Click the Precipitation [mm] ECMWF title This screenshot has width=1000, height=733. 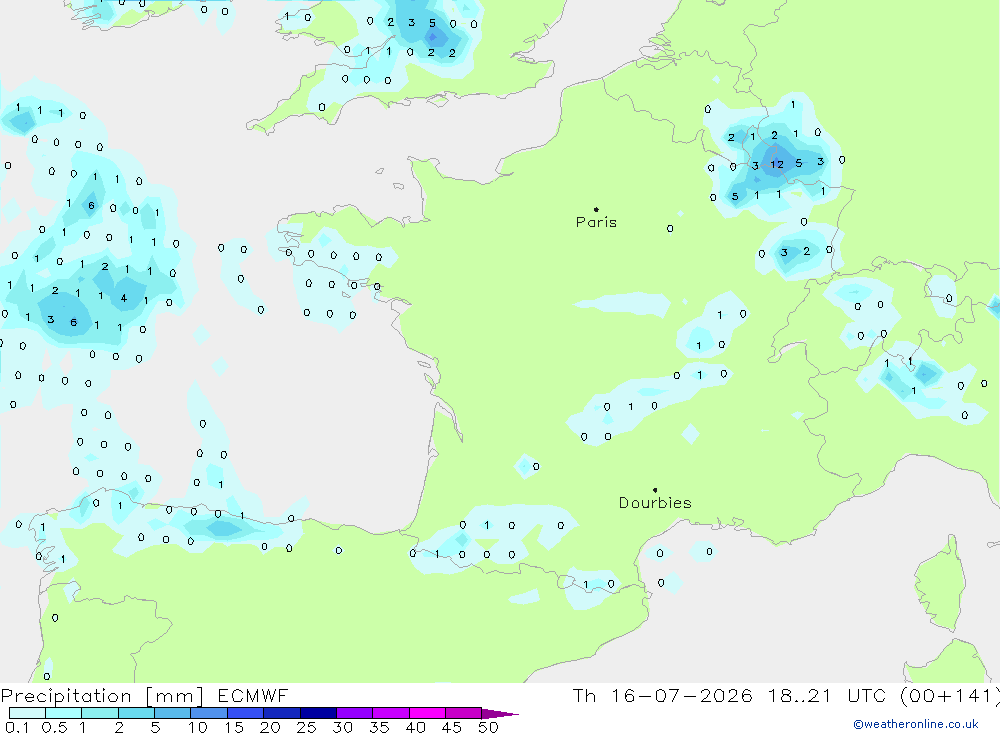pos(145,695)
